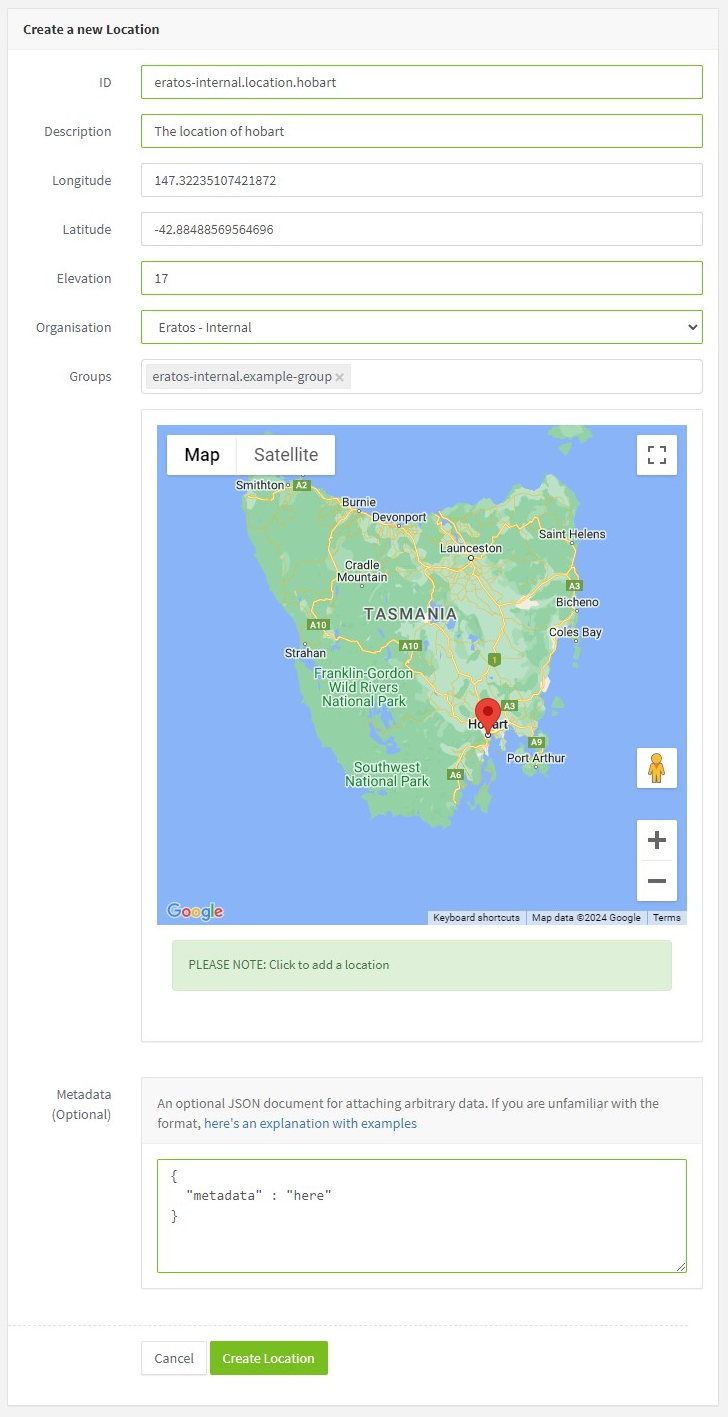Viewport: 728px width, 1417px height.
Task: Click Cradle Mountain label on map
Action: (362, 571)
